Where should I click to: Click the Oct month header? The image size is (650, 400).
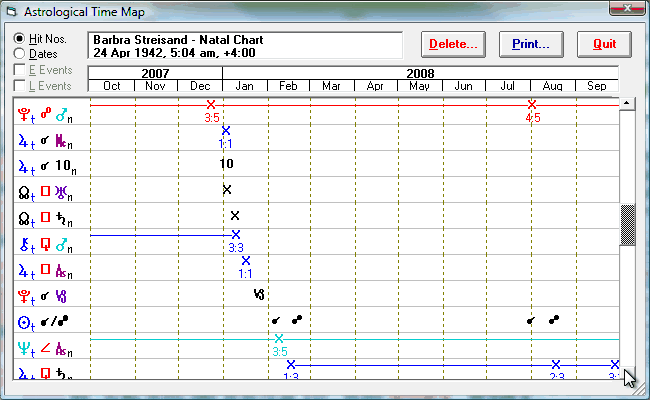coord(112,86)
